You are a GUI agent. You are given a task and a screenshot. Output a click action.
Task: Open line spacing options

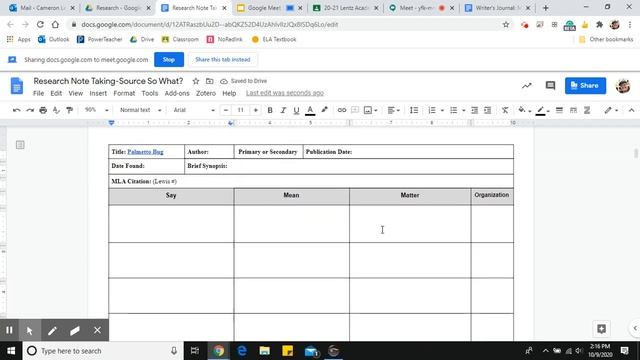(414, 110)
